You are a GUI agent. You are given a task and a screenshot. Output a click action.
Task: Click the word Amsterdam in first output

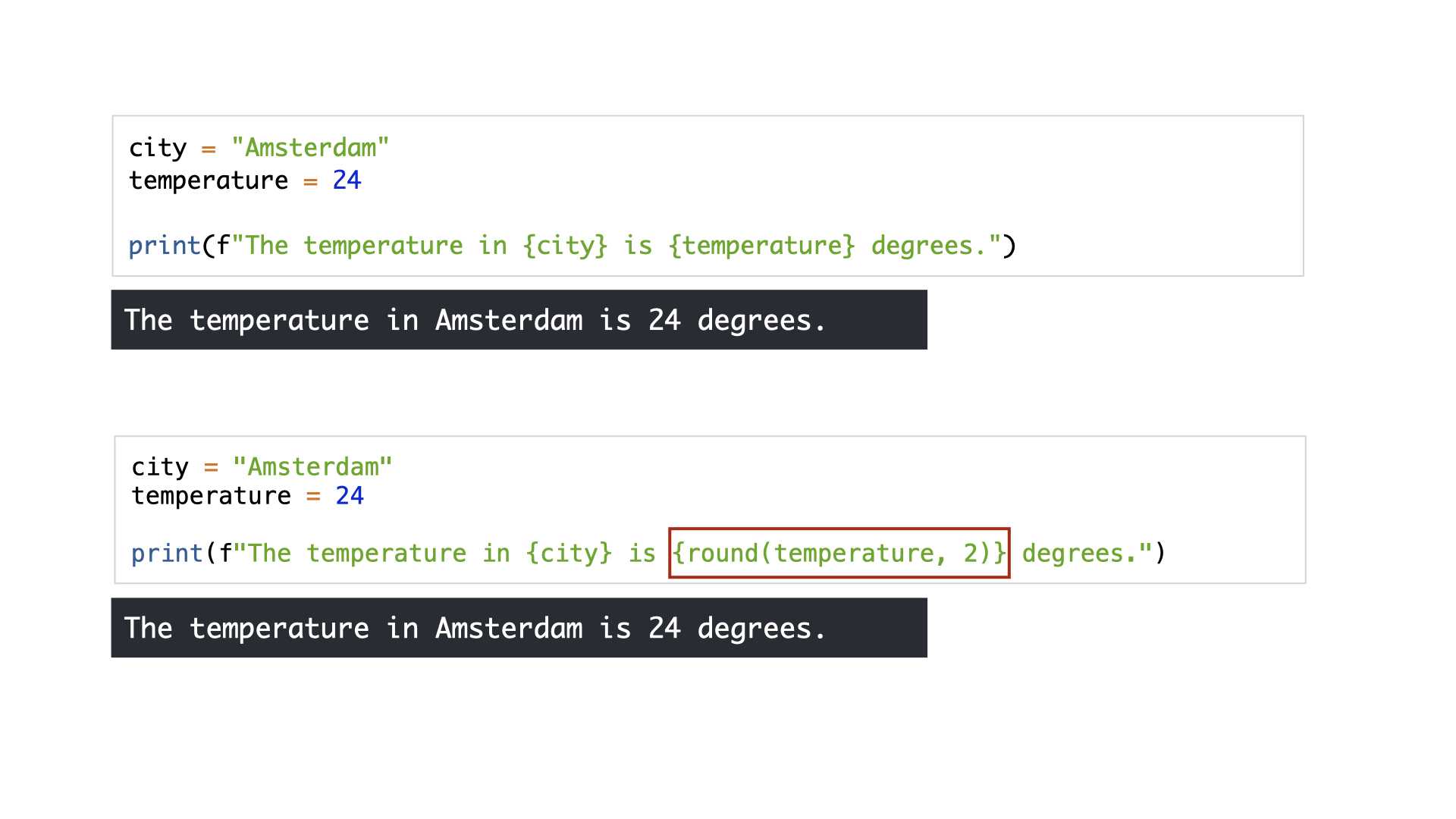(509, 320)
